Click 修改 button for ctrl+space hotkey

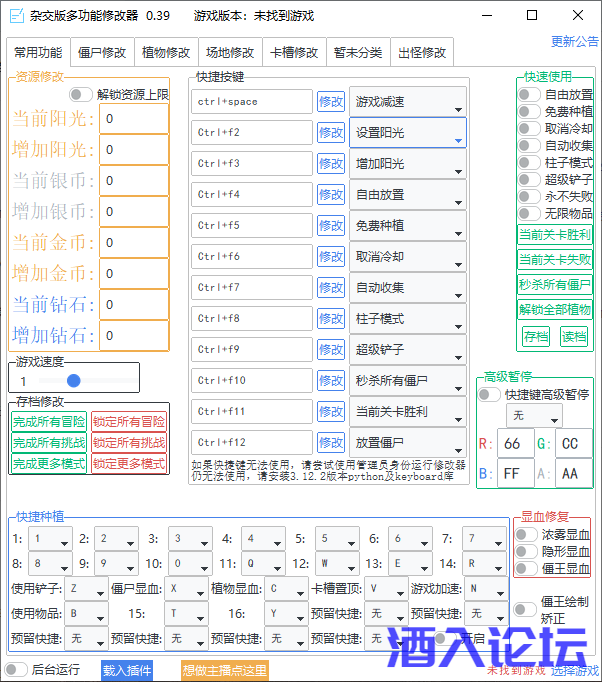[x=331, y=102]
